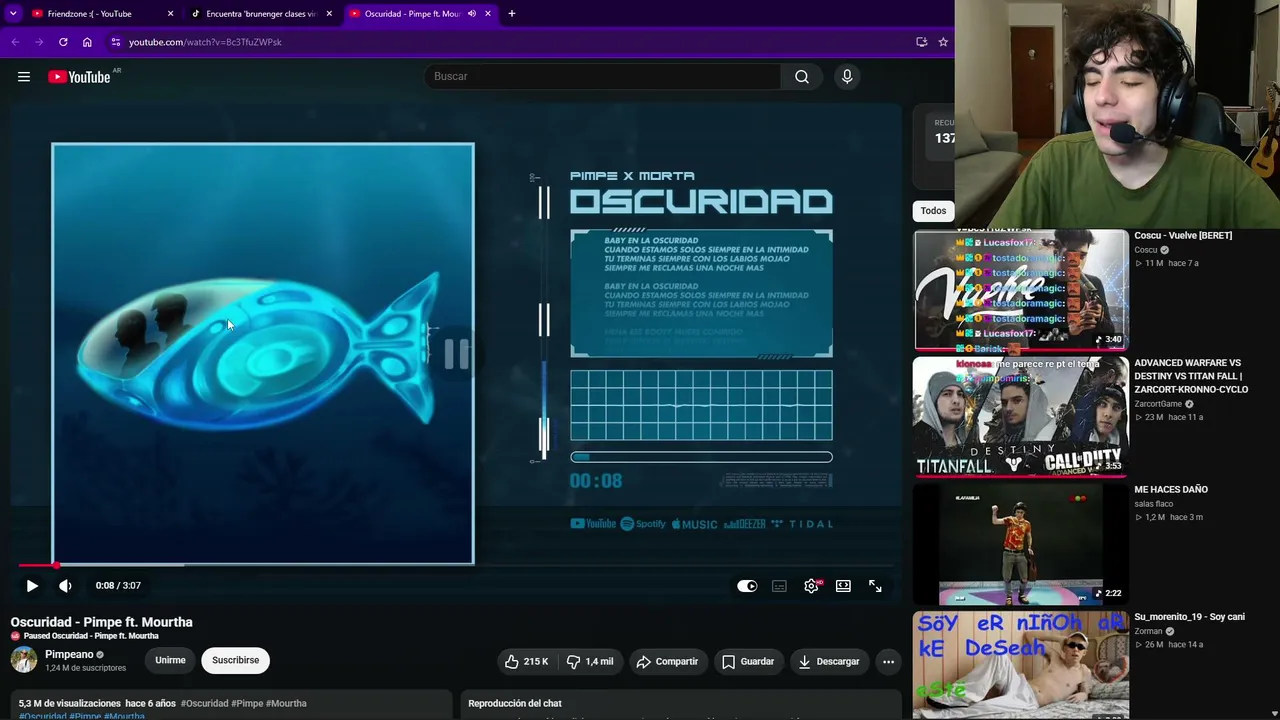The image size is (1280, 720).
Task: Open the Pimpeano channel avatar
Action: click(x=24, y=660)
